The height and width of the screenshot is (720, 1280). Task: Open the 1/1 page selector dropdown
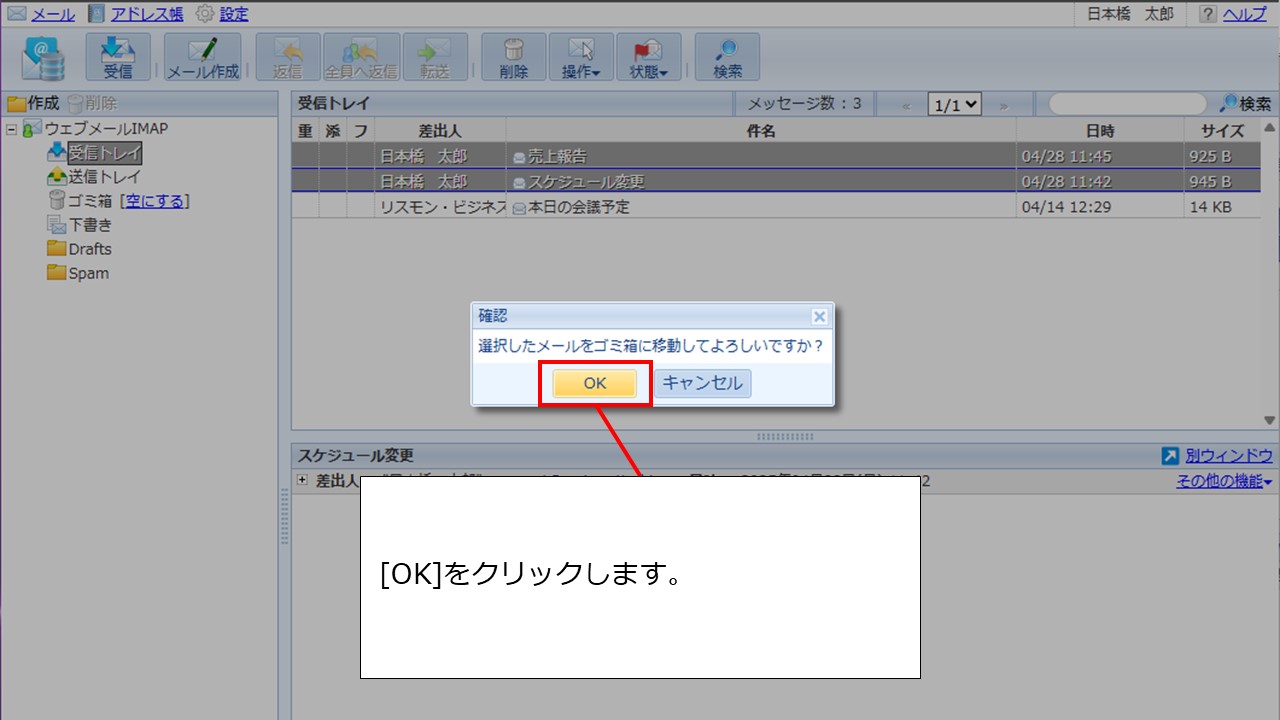point(954,104)
